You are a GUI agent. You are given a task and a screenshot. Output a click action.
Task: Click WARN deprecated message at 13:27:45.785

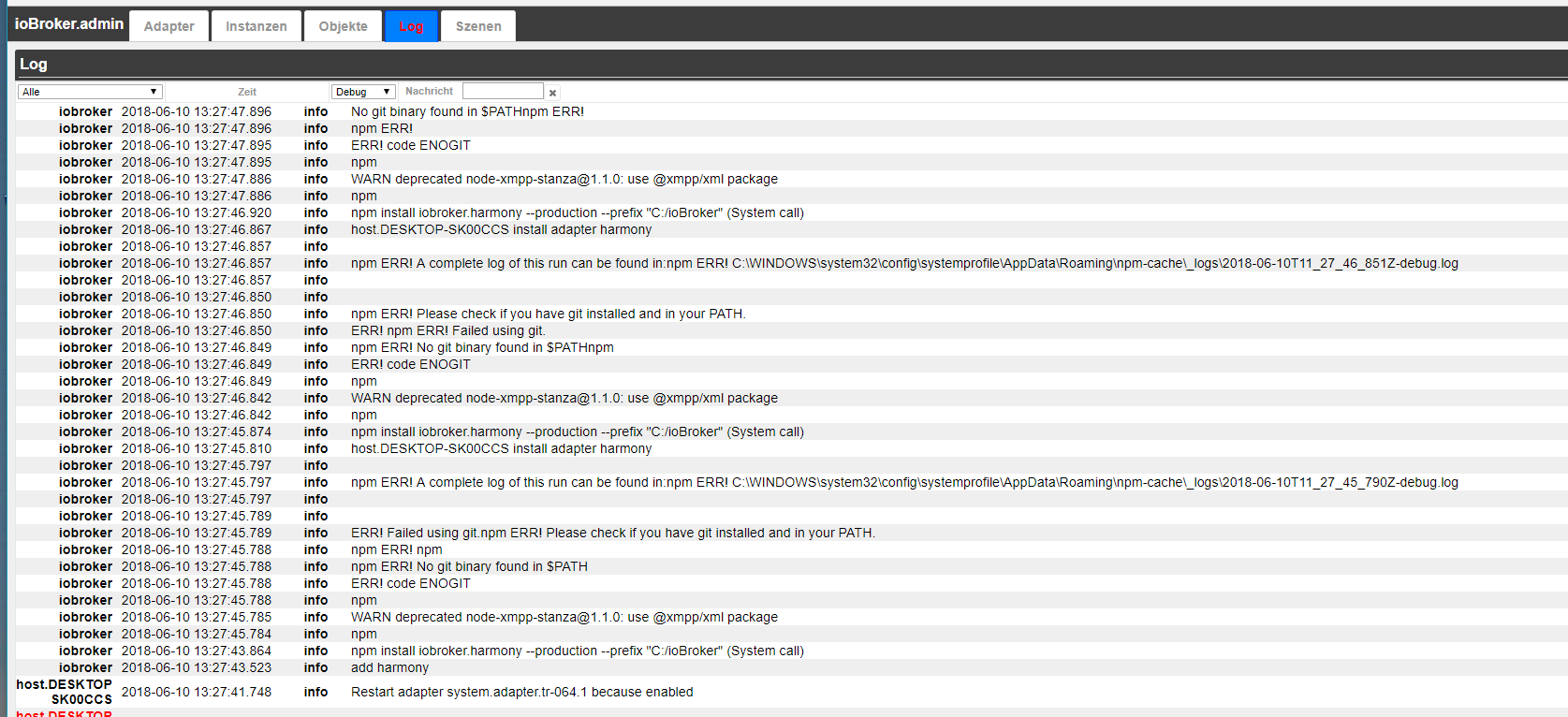pyautogui.click(x=564, y=617)
